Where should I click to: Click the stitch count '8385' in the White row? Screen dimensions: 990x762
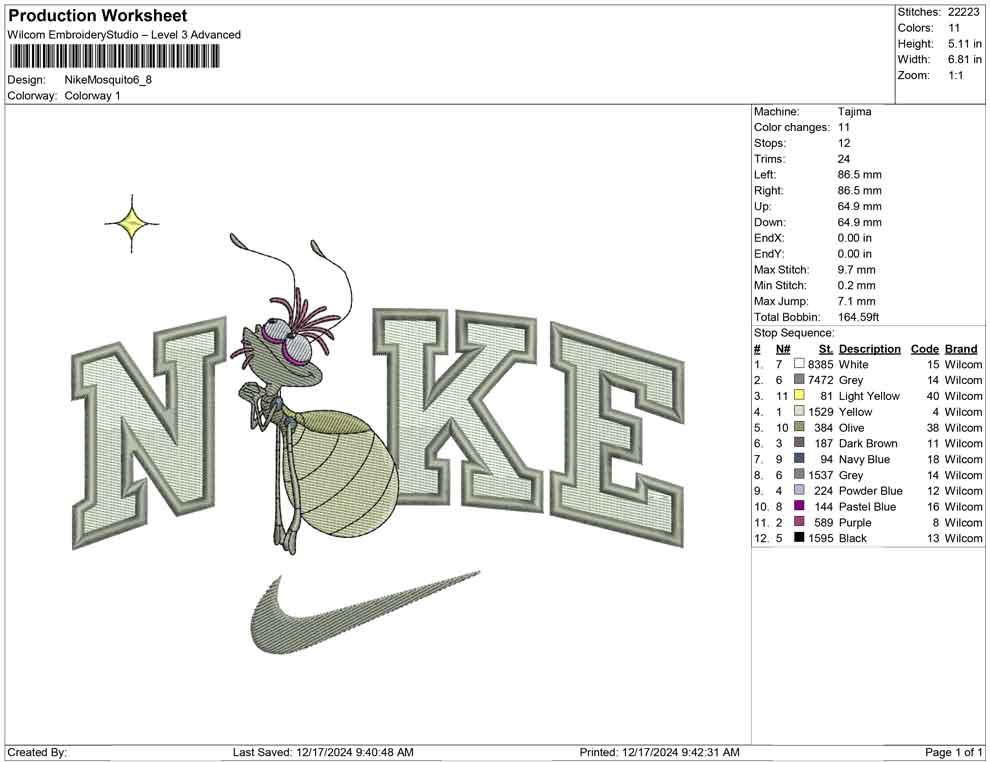(x=820, y=364)
